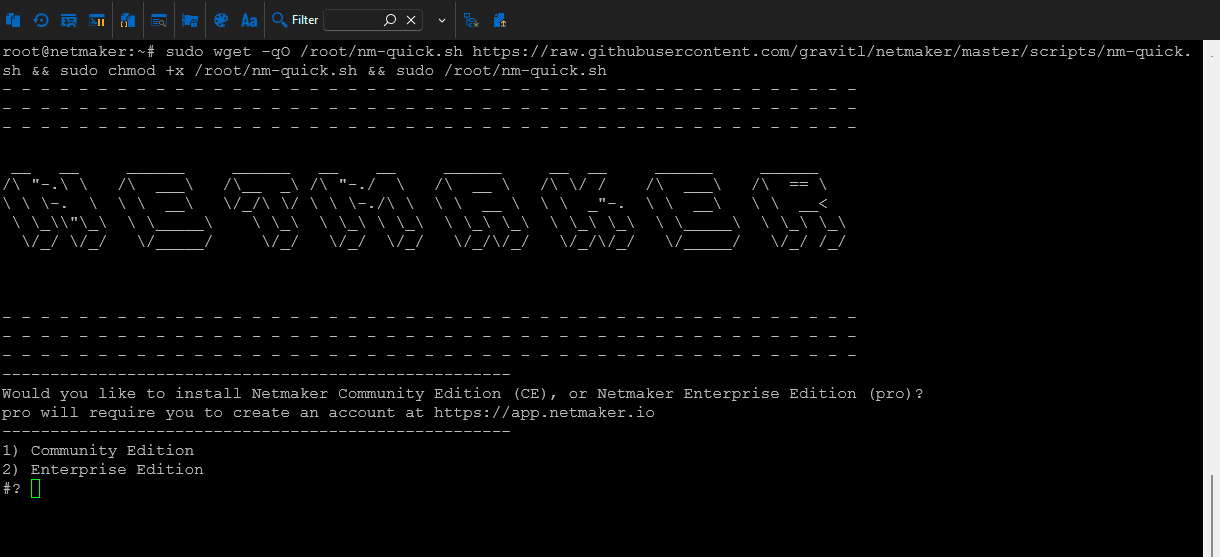Click the reconnect session icon

pyautogui.click(x=41, y=20)
